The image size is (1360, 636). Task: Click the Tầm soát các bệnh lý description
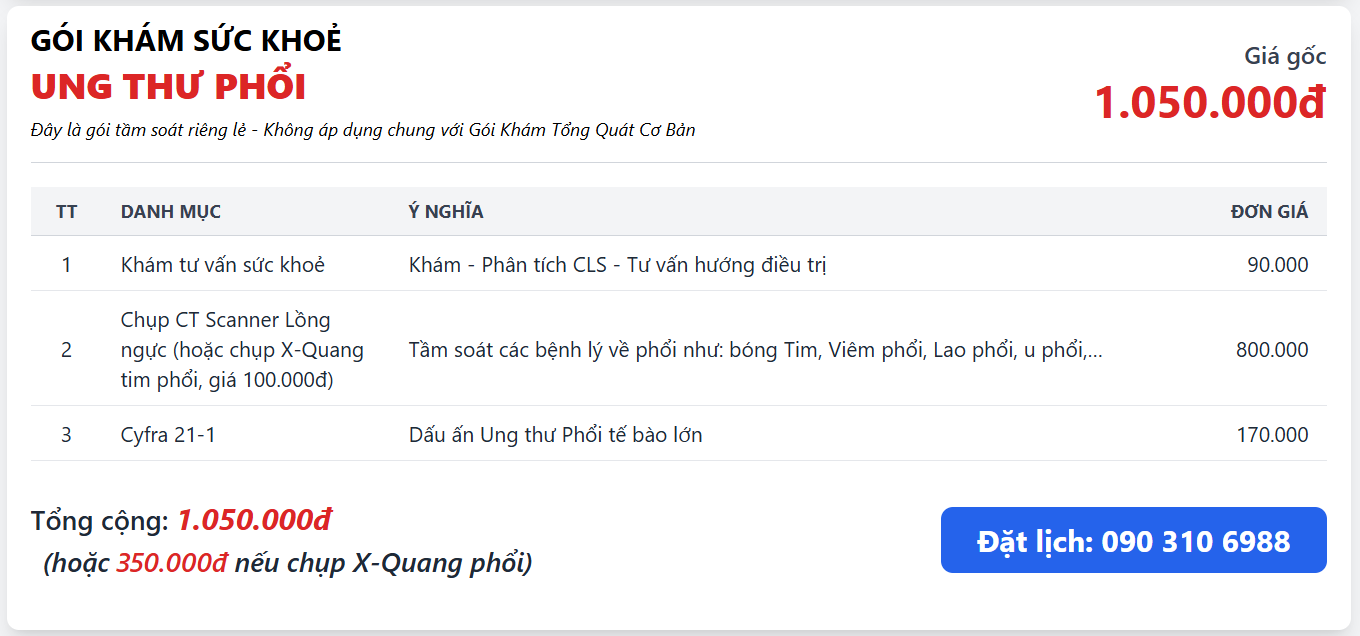click(755, 350)
